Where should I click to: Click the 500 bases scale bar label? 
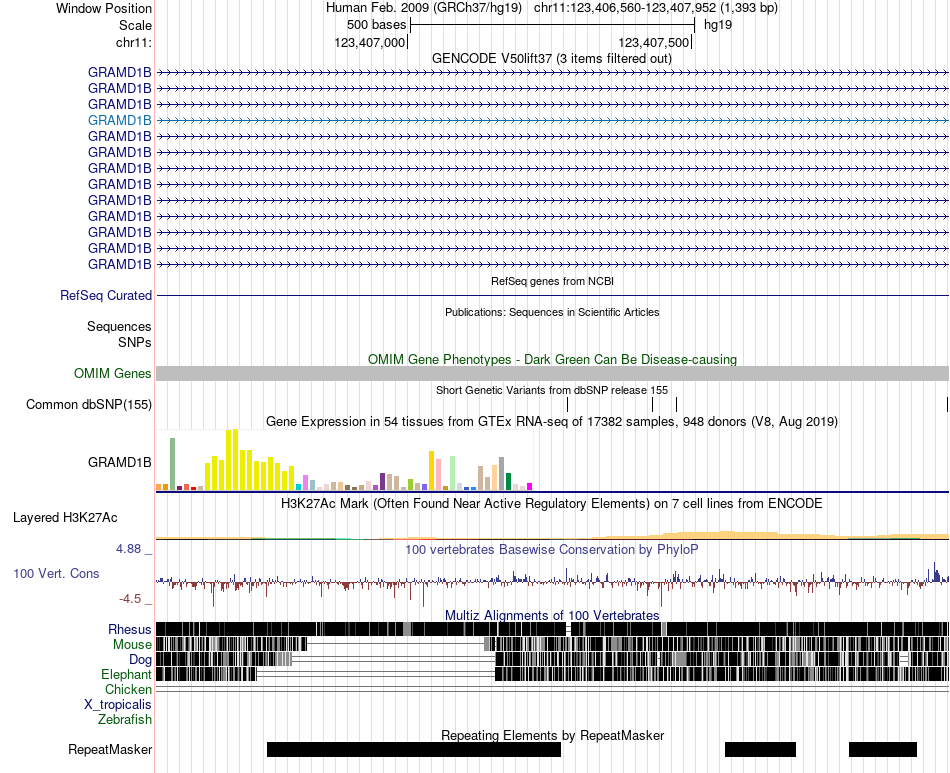(x=376, y=25)
